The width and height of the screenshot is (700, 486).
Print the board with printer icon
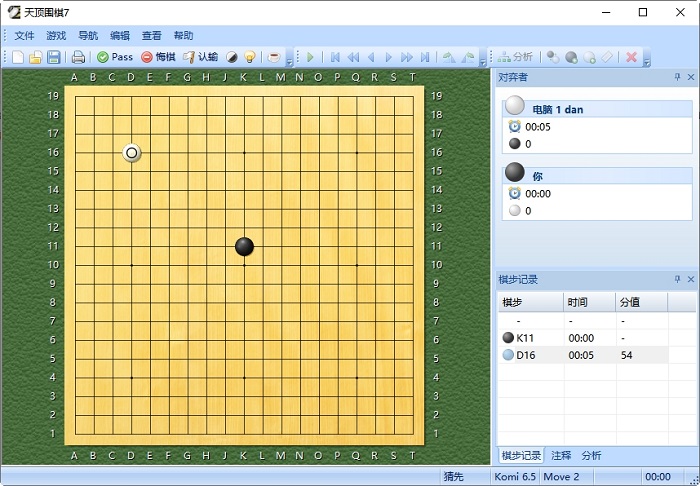click(x=78, y=57)
